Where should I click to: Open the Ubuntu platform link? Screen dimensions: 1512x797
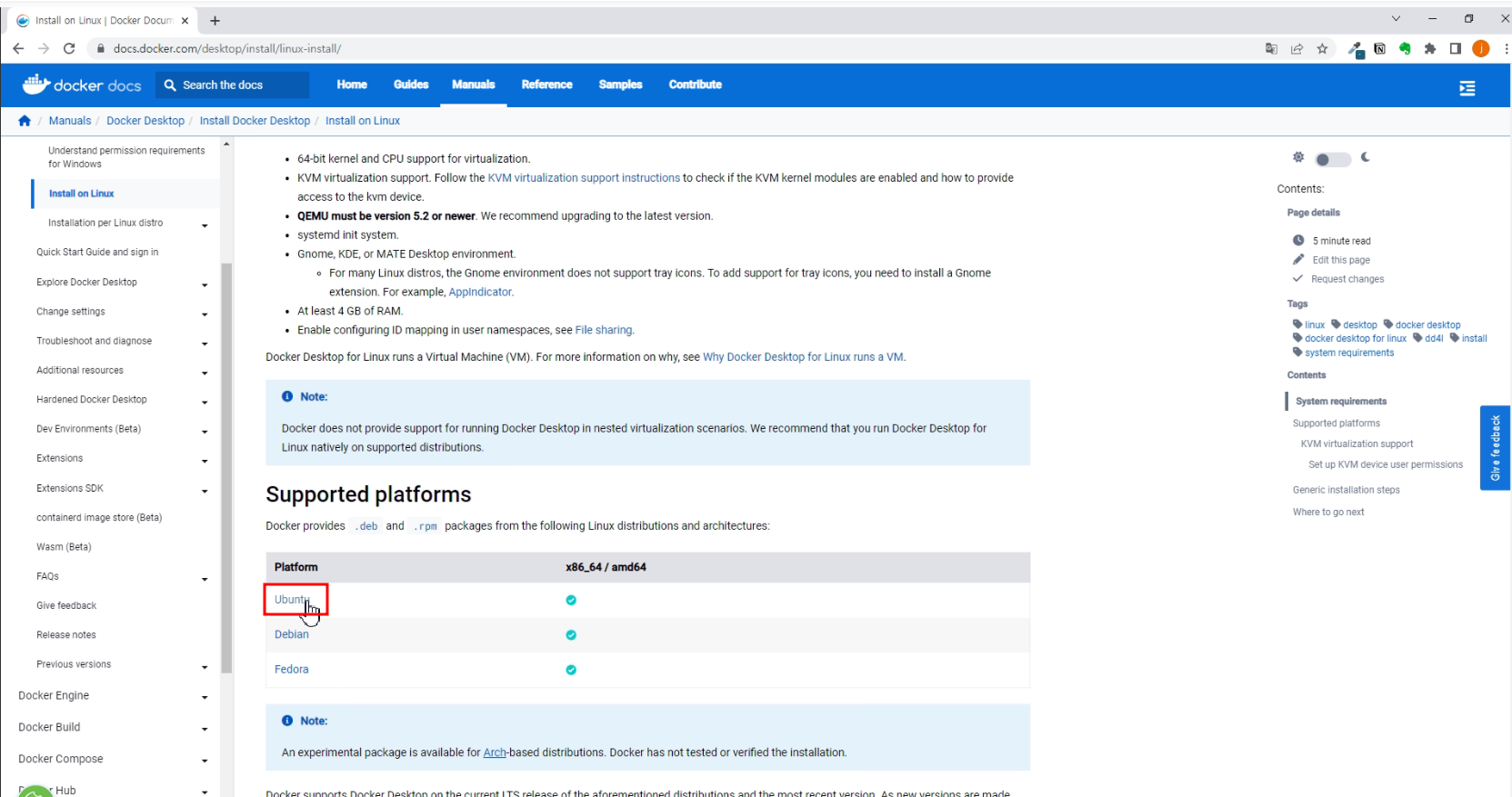293,600
